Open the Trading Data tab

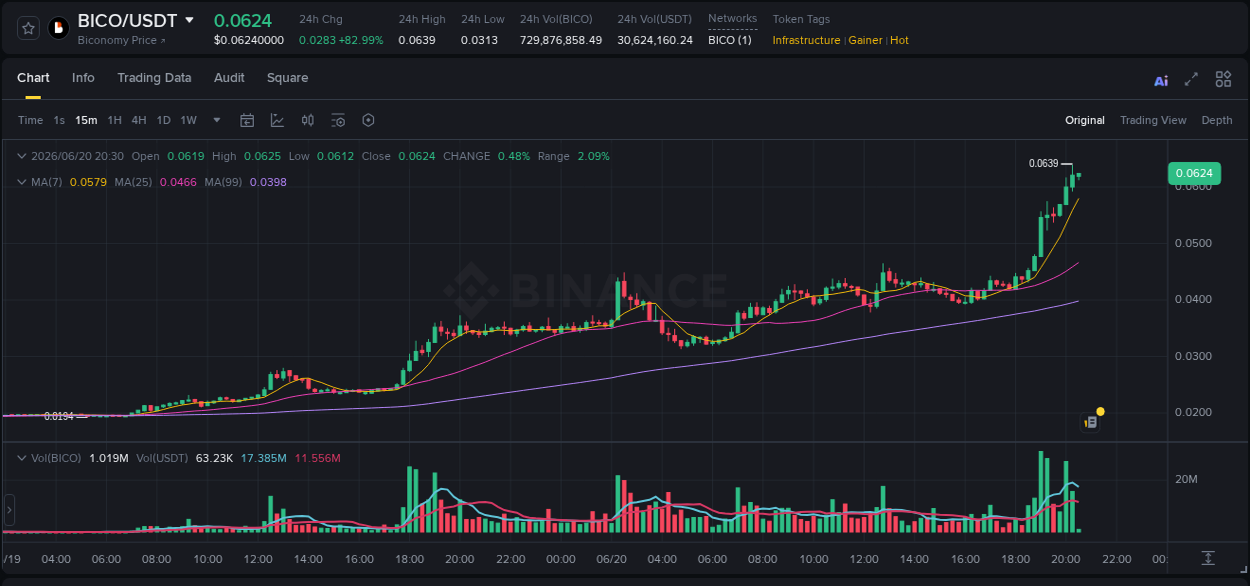(x=154, y=78)
